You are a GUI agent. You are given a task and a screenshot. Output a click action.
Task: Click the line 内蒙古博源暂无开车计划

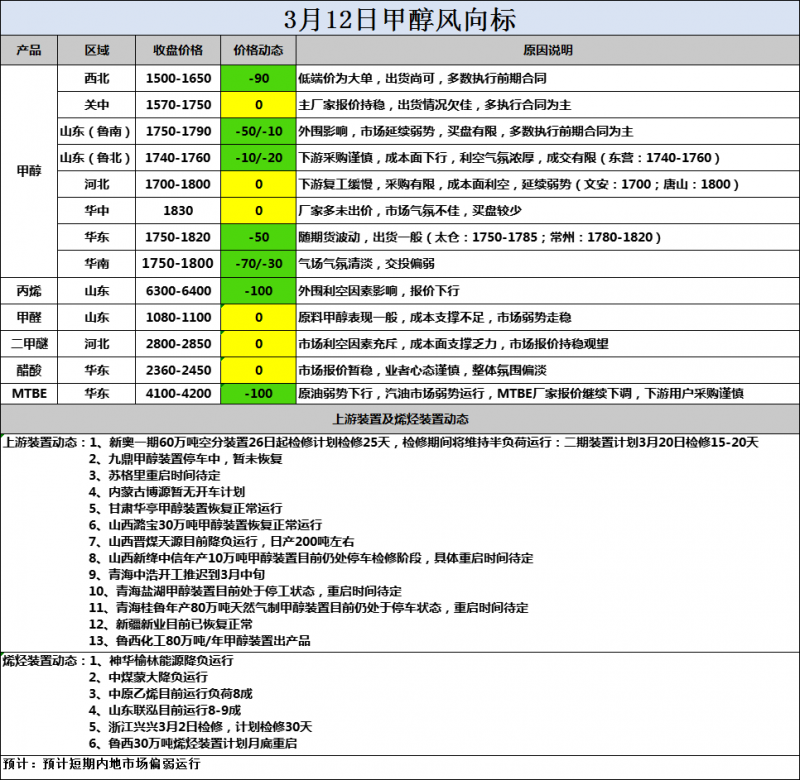[167, 492]
